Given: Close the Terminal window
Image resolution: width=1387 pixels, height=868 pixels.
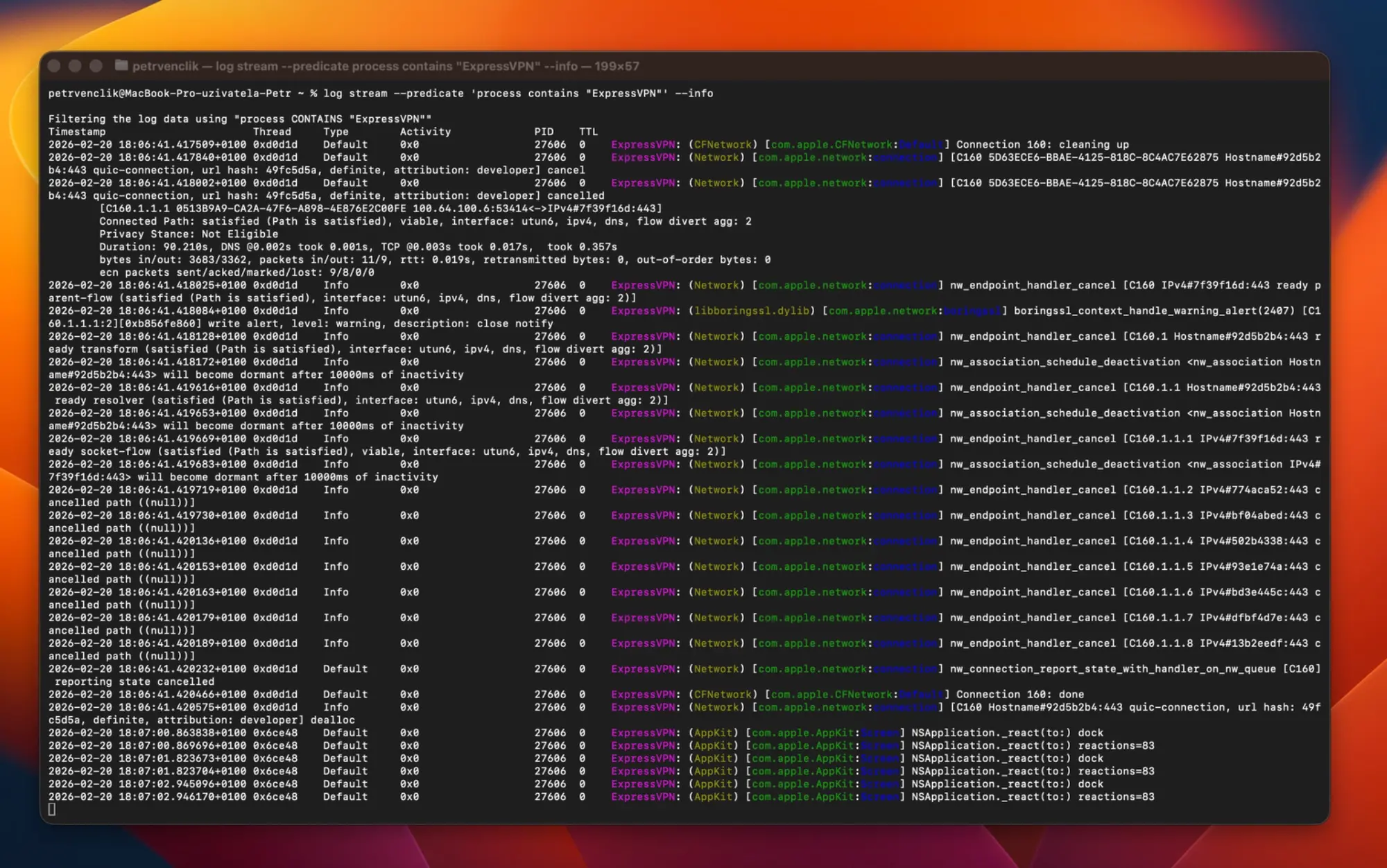Looking at the screenshot, I should click(x=54, y=66).
